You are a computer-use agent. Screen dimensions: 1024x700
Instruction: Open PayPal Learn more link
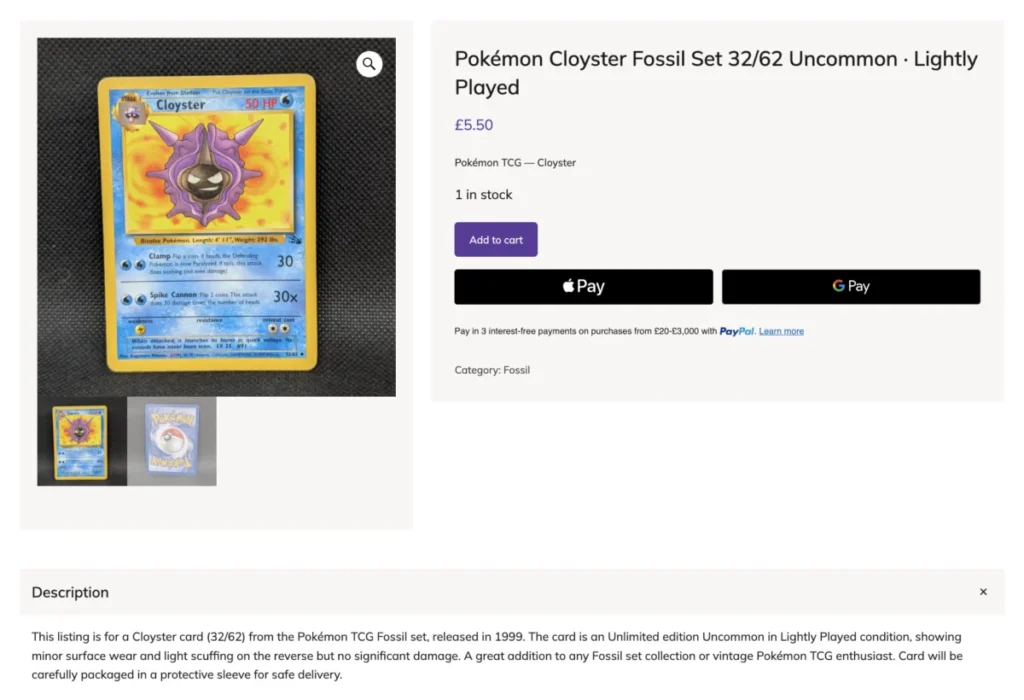coord(781,331)
